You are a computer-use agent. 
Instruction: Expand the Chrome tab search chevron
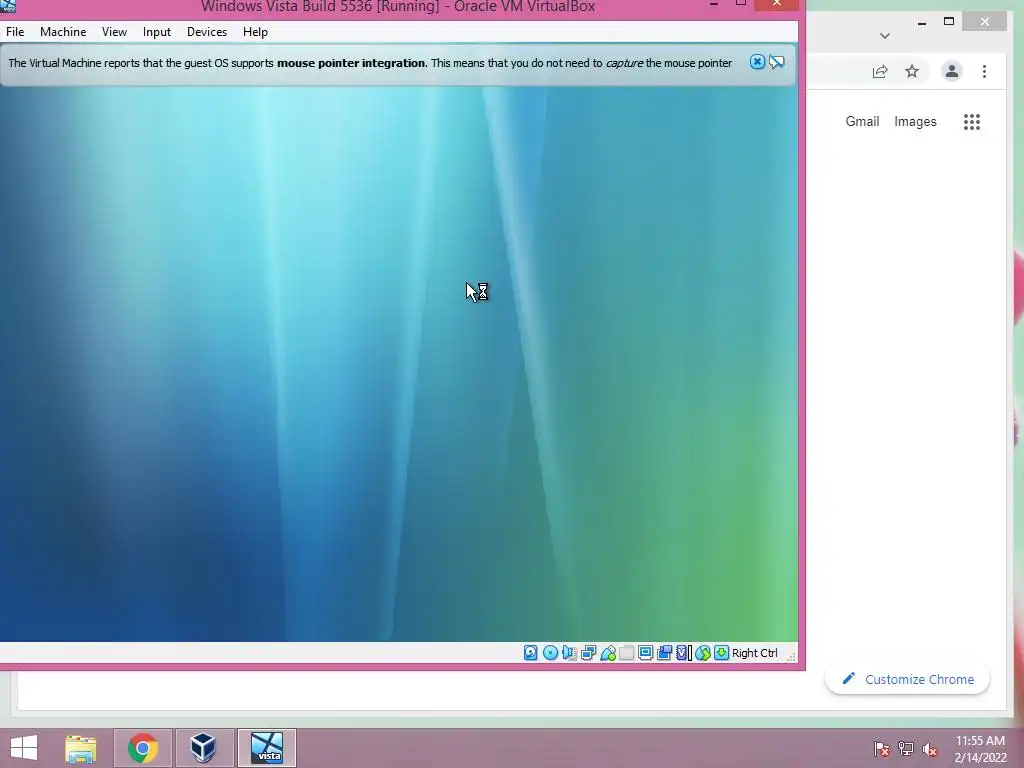click(885, 36)
